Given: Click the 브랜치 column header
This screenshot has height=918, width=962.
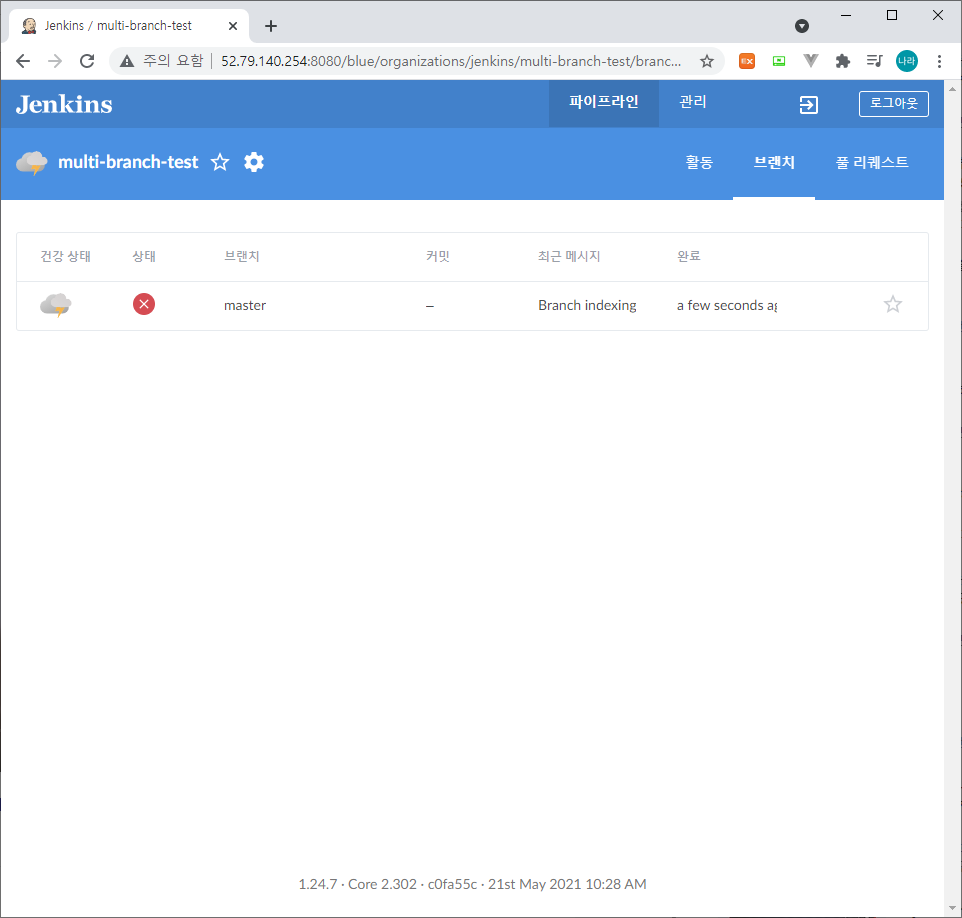Looking at the screenshot, I should point(242,256).
